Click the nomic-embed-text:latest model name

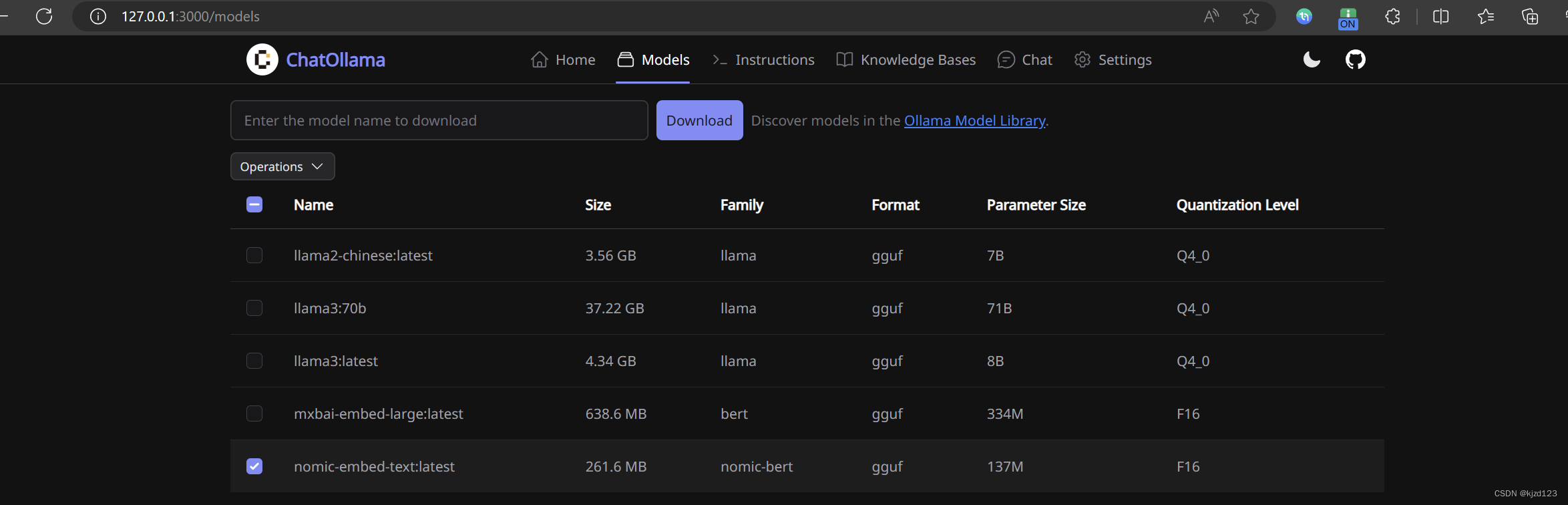pyautogui.click(x=374, y=466)
